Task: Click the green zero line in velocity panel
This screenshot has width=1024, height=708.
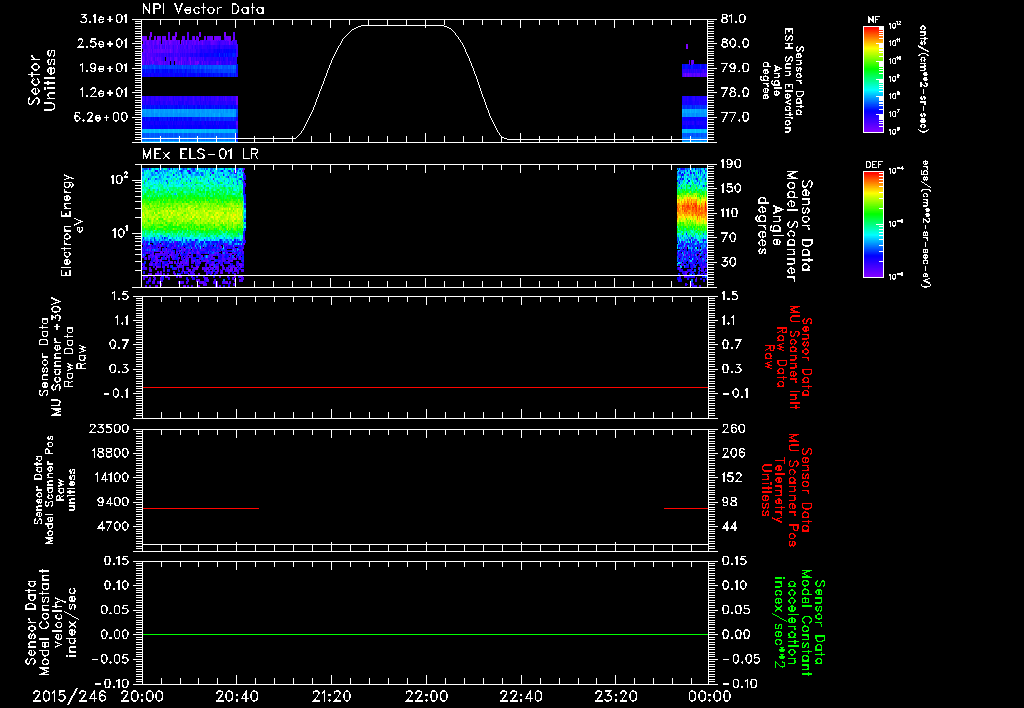Action: (425, 634)
